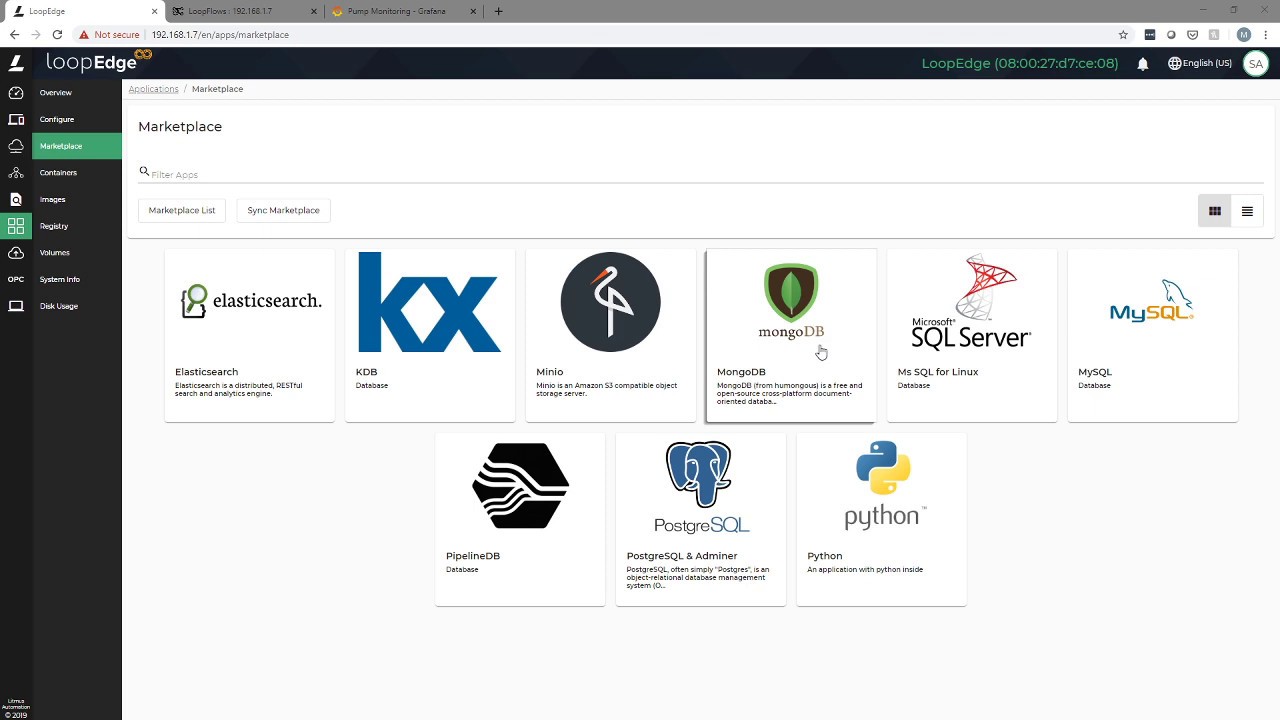Click the Volumes database icon in sidebar
Viewport: 1280px width, 720px height.
click(x=16, y=253)
